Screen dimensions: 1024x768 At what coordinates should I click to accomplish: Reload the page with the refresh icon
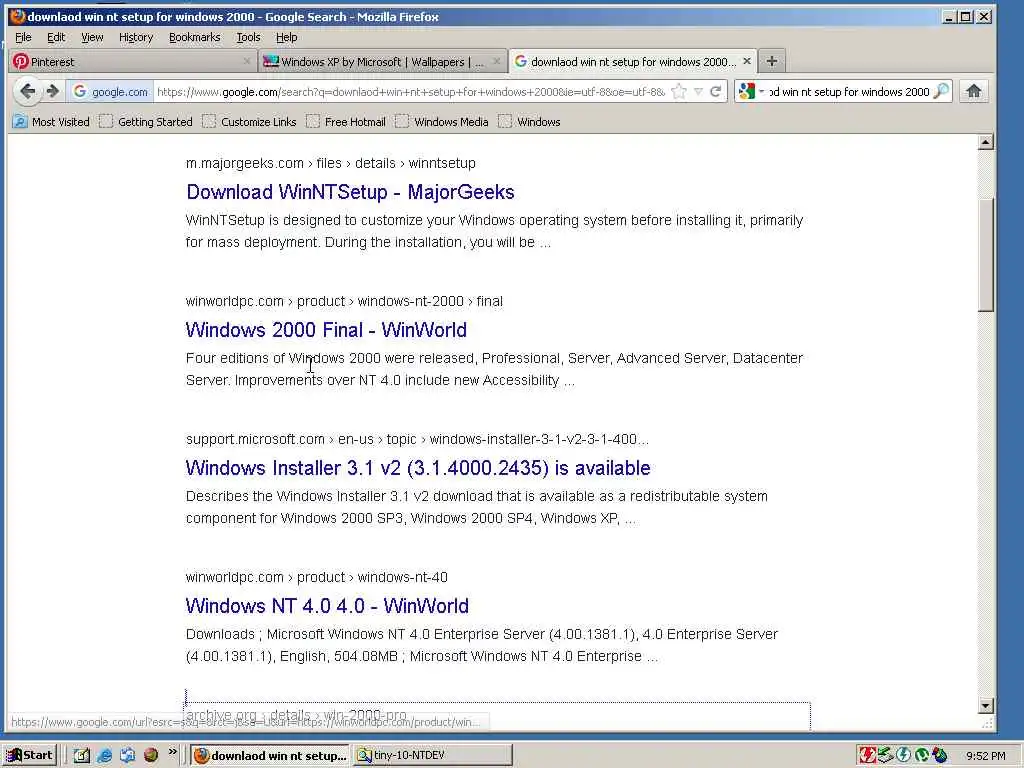click(x=716, y=91)
